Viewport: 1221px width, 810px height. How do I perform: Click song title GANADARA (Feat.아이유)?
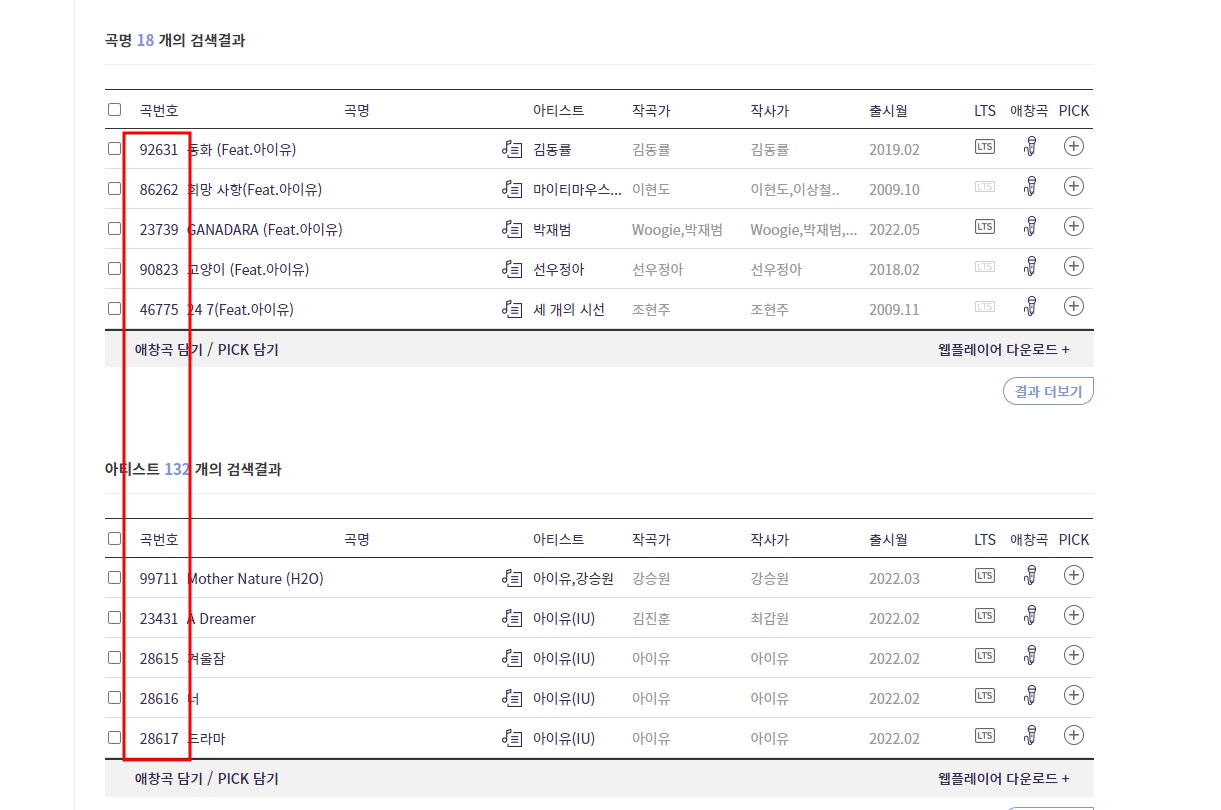pyautogui.click(x=265, y=230)
